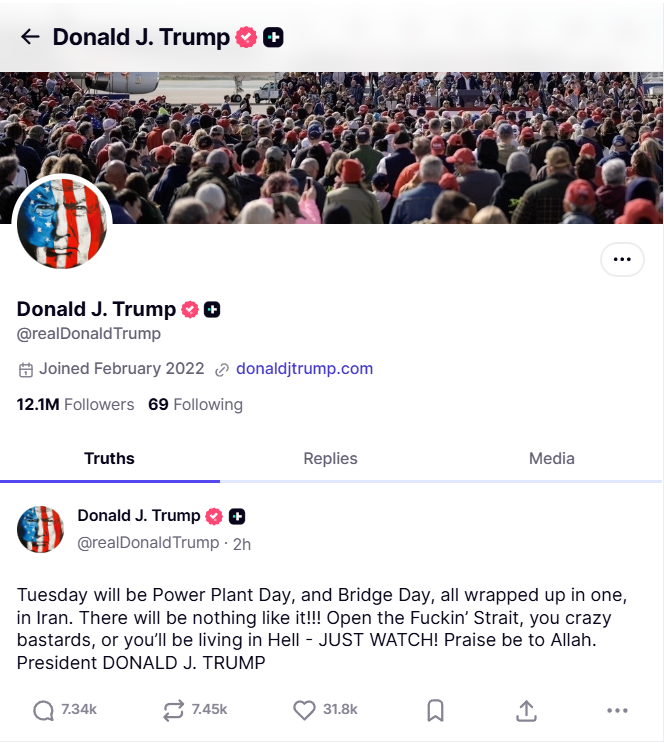Viewport: 664px width, 743px height.
Task: Select the Truths tab
Action: (109, 458)
